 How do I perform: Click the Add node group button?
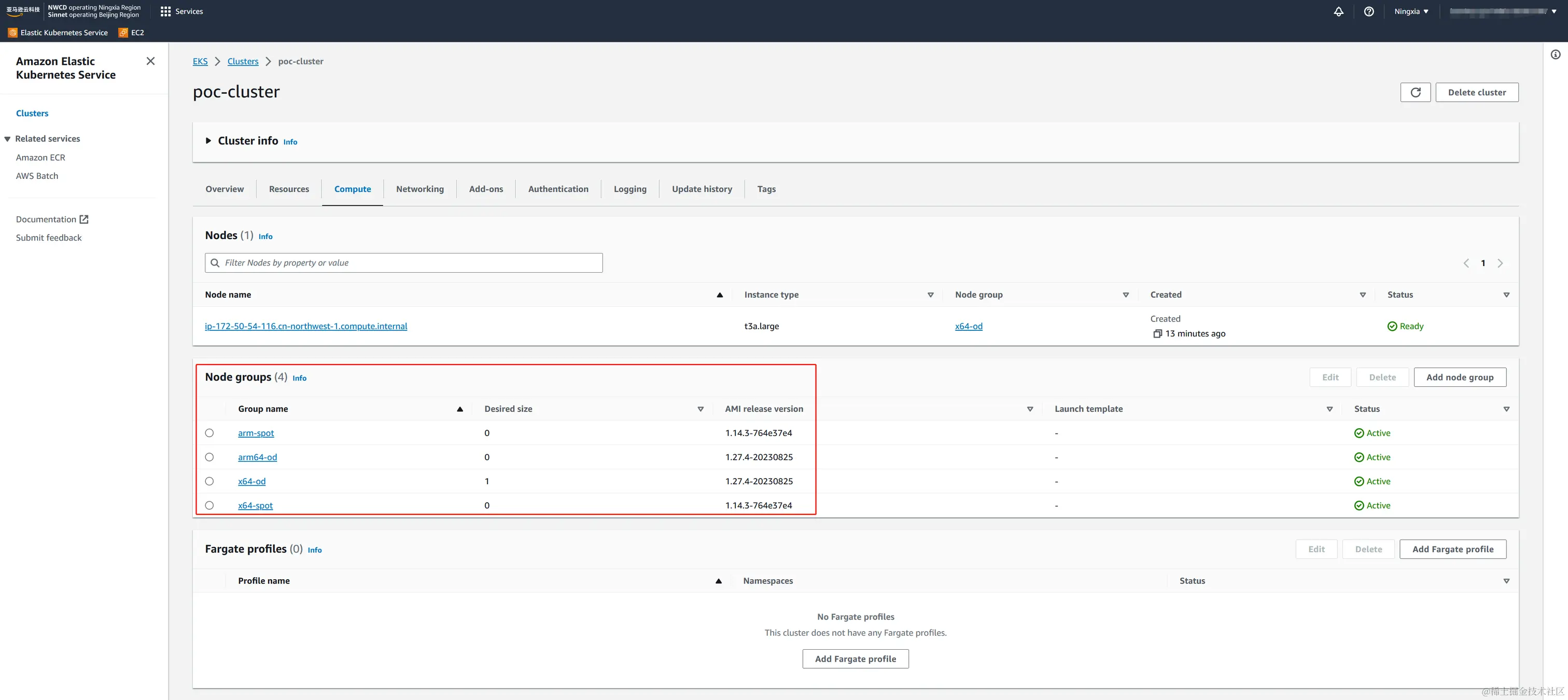coord(1460,377)
